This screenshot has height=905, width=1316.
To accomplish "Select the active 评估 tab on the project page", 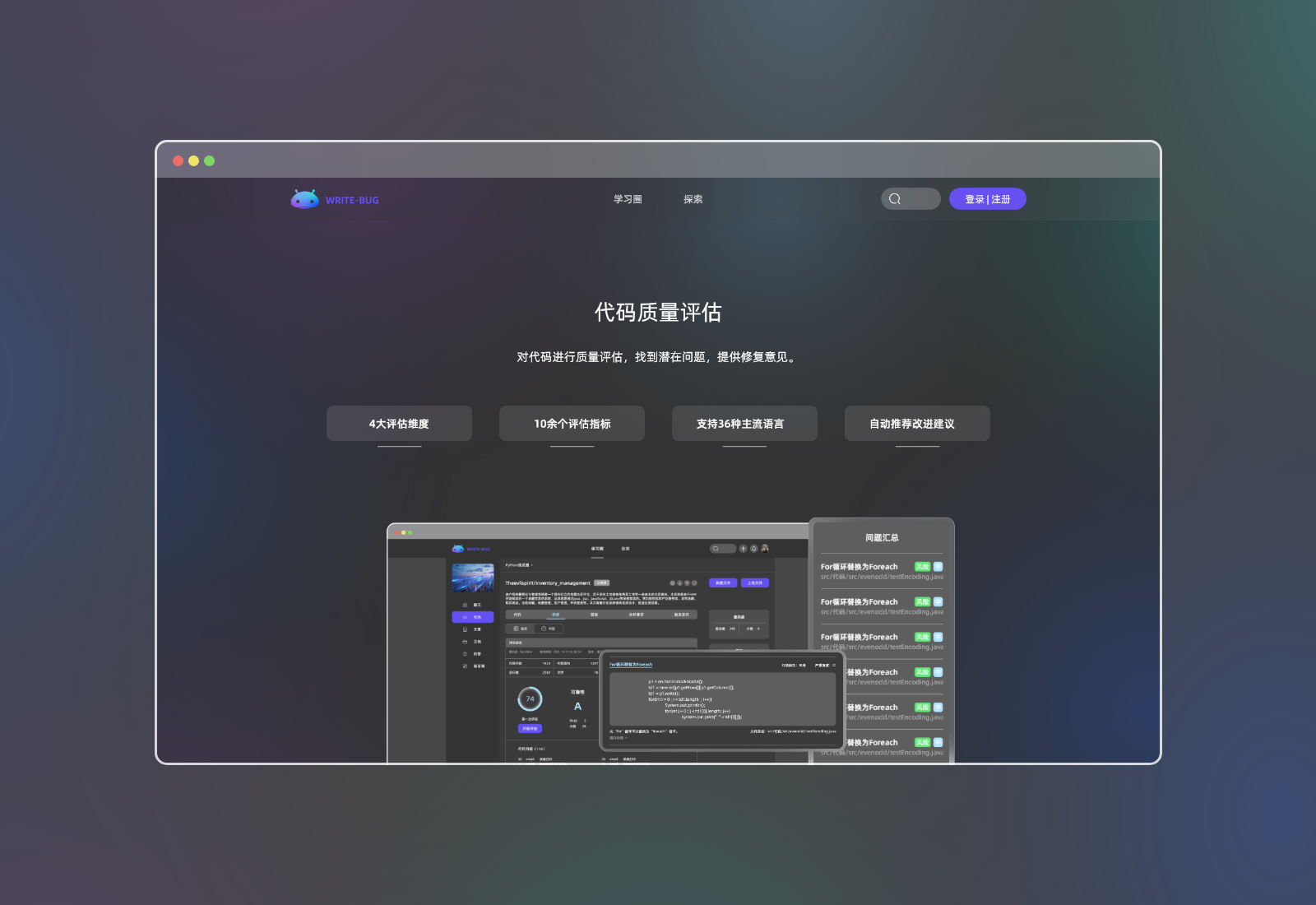I will (x=556, y=615).
